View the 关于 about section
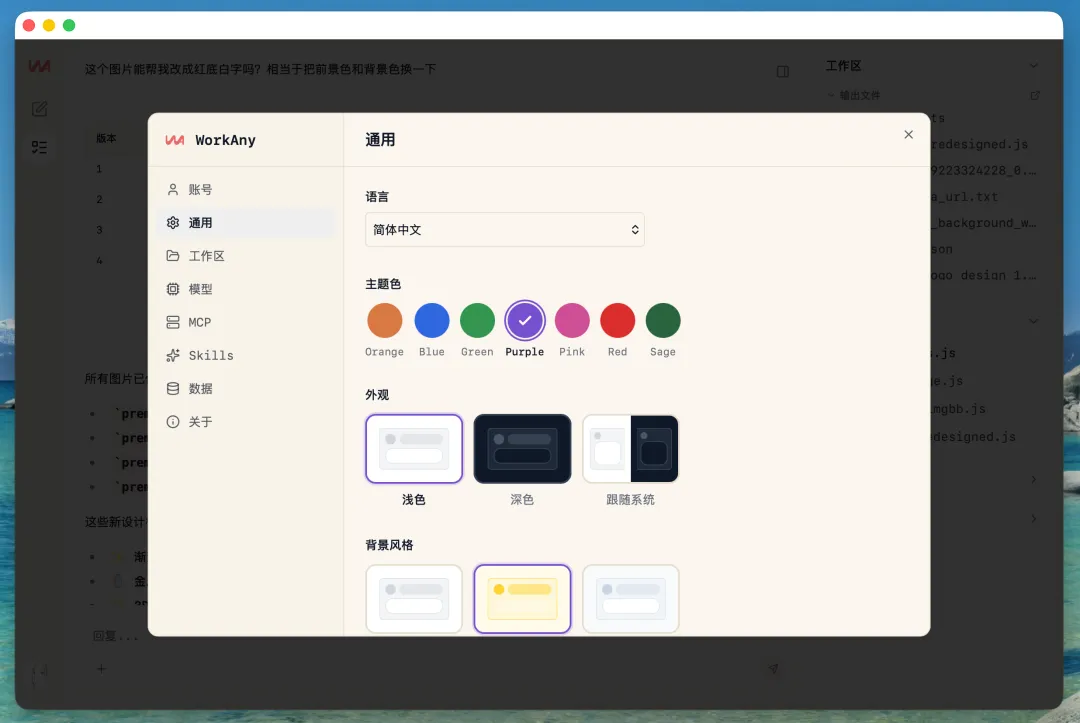This screenshot has width=1080, height=723. click(x=198, y=421)
